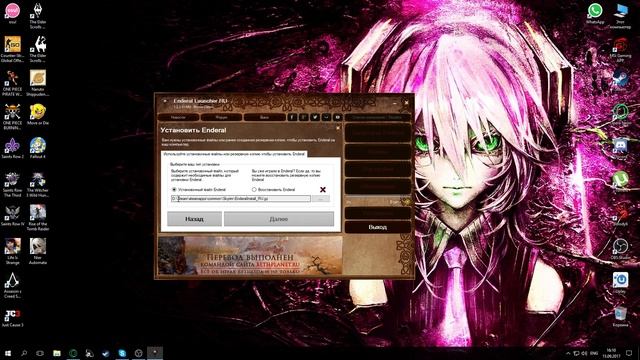Open ONE PIECE BURNIN... desktop shortcut
The width and height of the screenshot is (640, 360).
(x=12, y=117)
